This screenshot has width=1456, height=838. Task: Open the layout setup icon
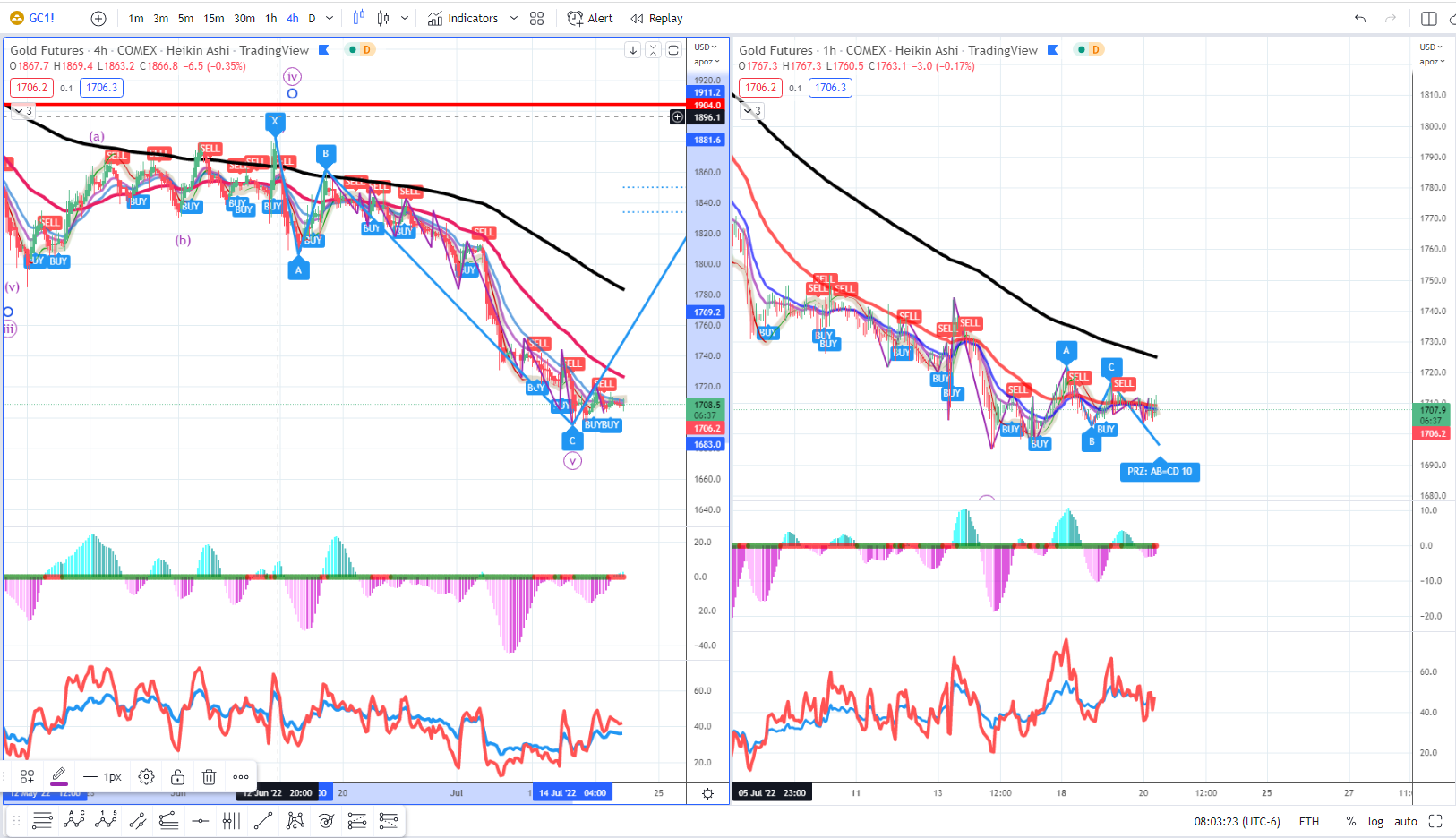coord(1429,18)
